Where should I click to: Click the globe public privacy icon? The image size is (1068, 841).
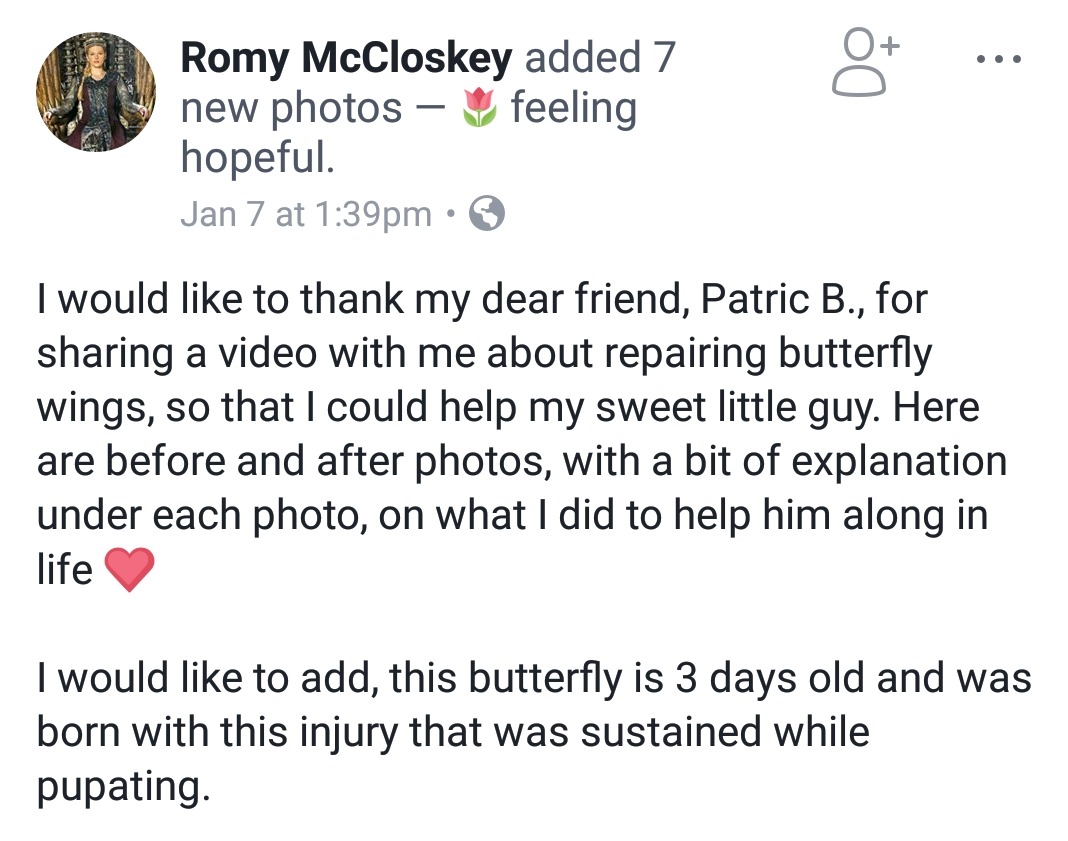487,214
